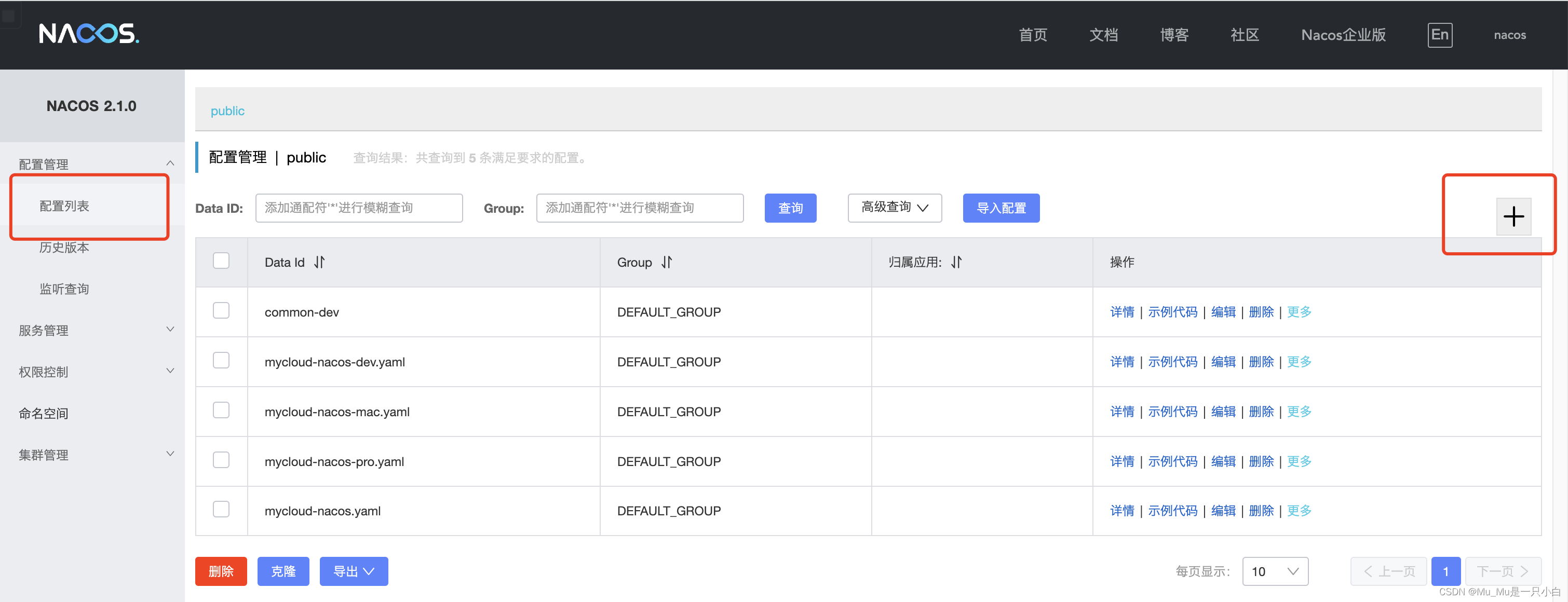The image size is (1568, 602).
Task: Open 命名空间 in the sidebar
Action: (x=43, y=414)
